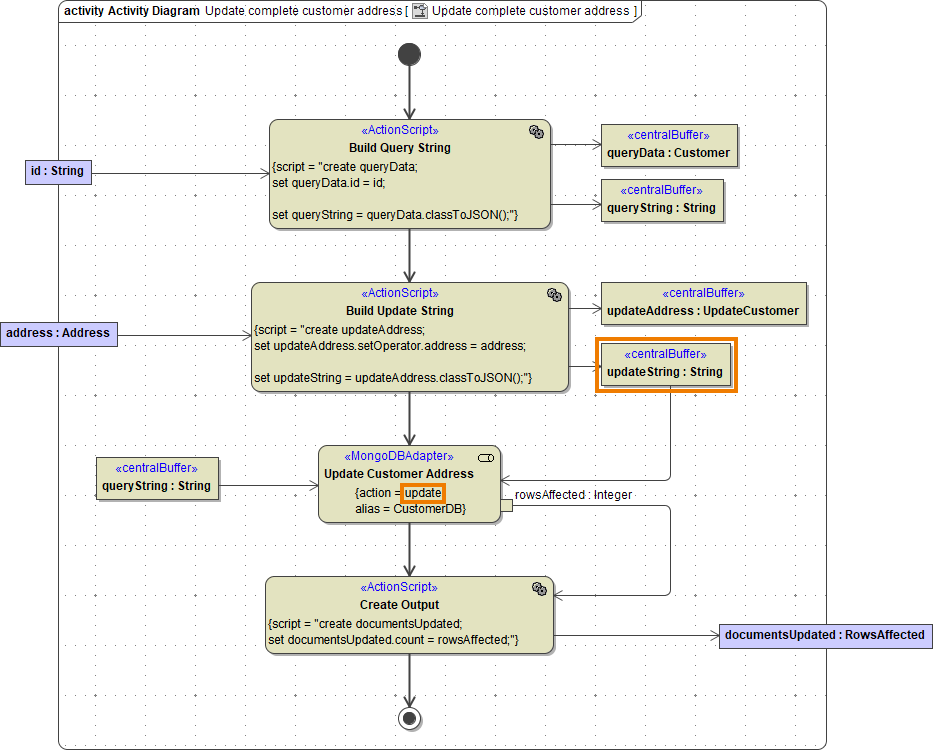933x750 pixels.
Task: Select the updateAddress UpdateCustomer central buffer
Action: 703,303
